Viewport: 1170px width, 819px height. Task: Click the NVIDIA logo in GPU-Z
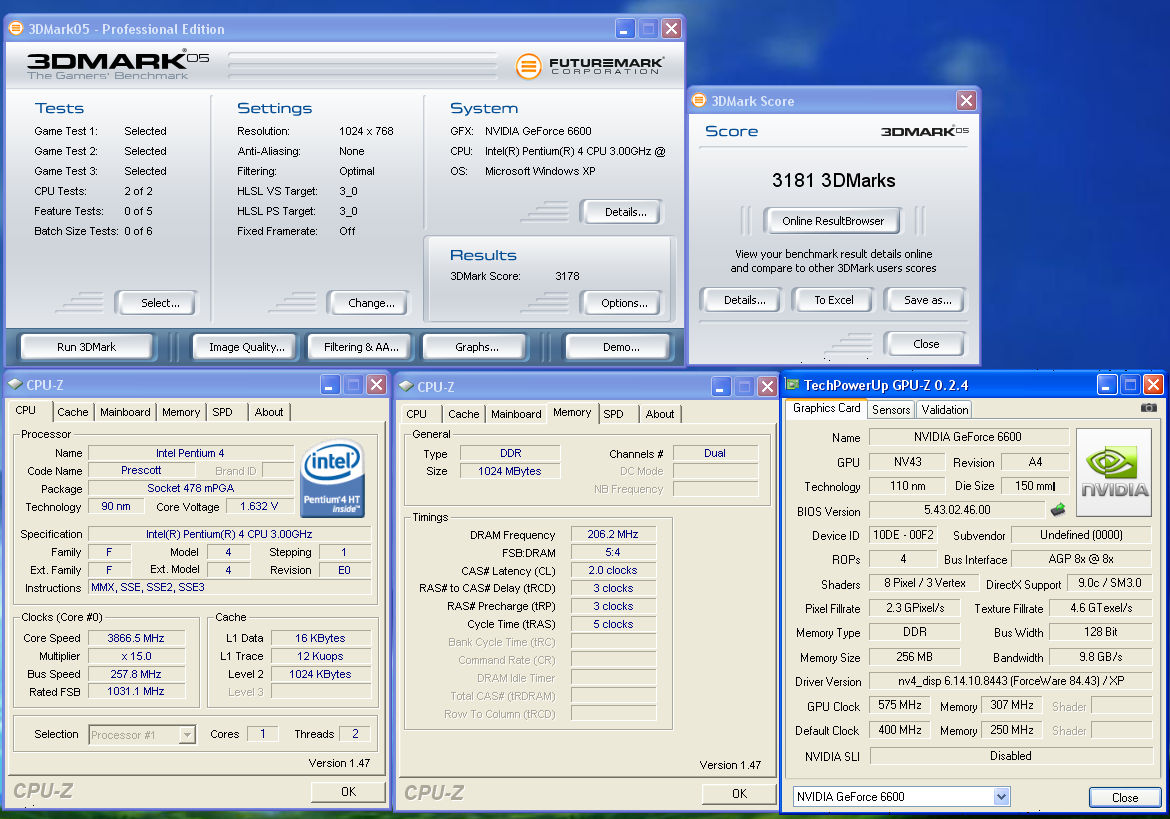pos(1114,472)
